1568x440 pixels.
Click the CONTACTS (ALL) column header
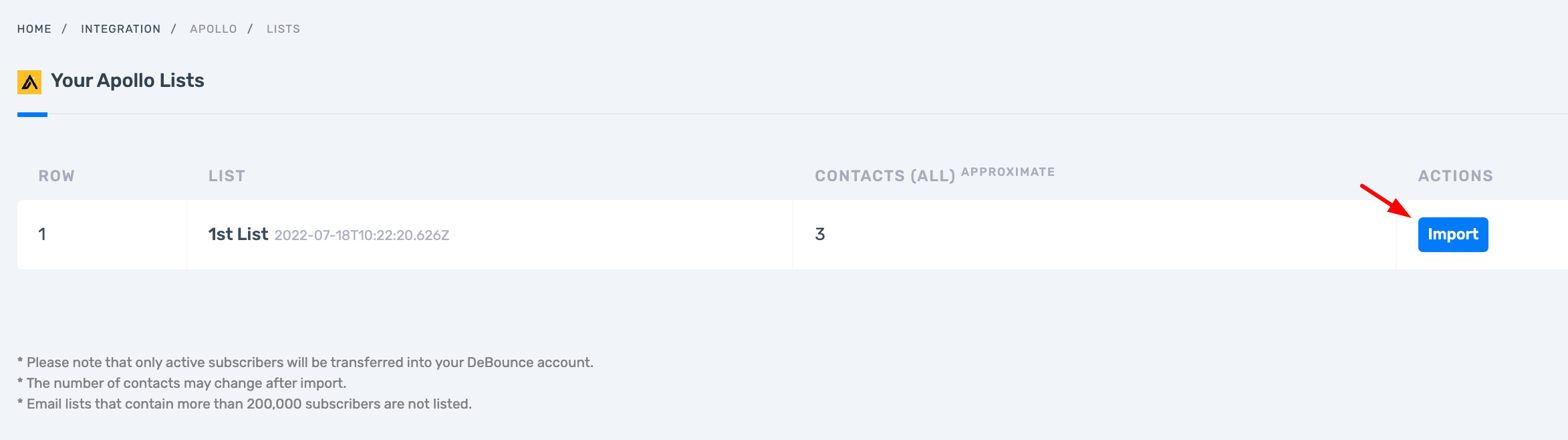coord(885,176)
